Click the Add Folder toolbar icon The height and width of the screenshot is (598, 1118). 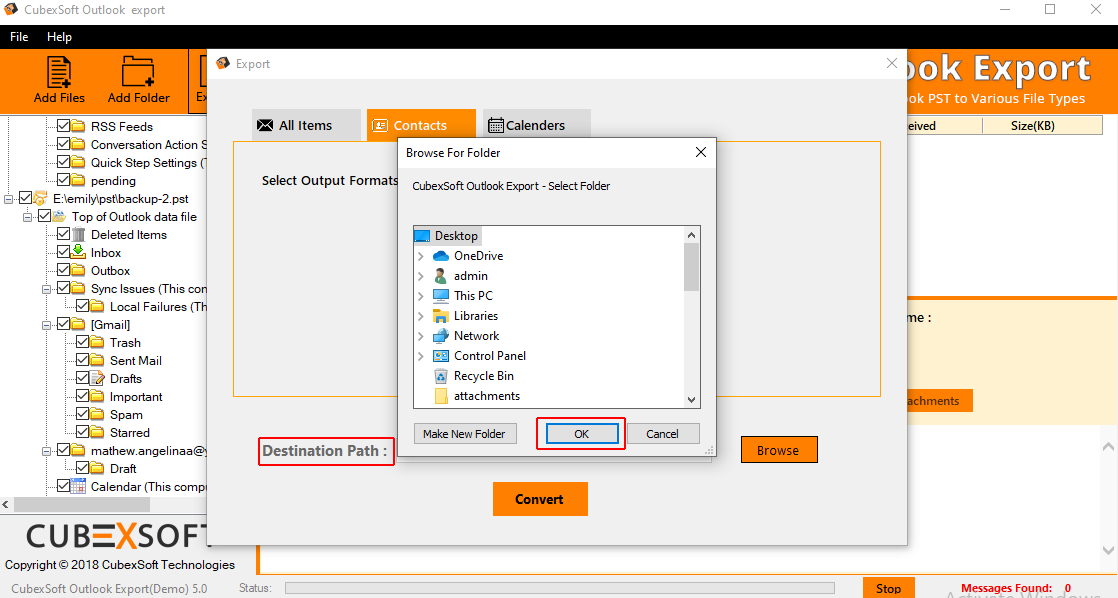[x=138, y=80]
